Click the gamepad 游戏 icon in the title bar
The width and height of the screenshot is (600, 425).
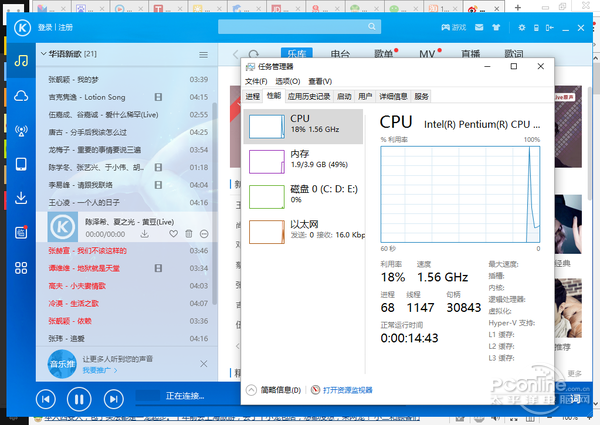click(x=453, y=28)
